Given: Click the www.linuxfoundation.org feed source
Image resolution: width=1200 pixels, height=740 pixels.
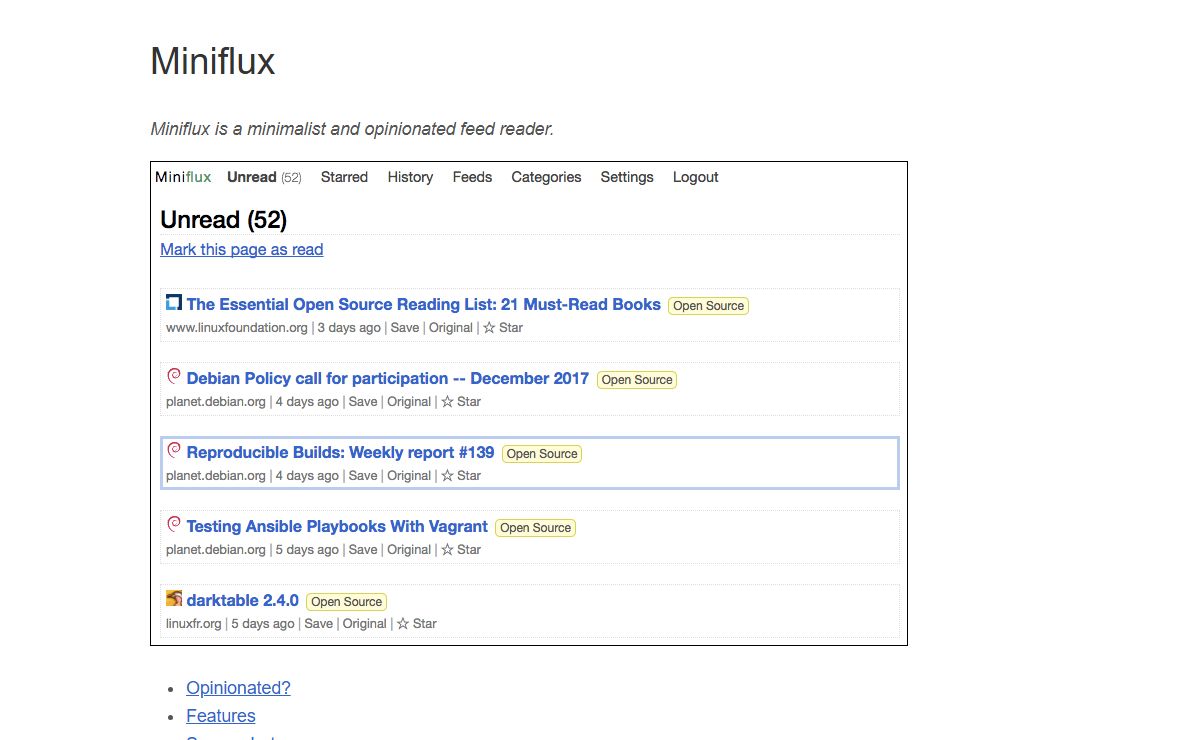Looking at the screenshot, I should 237,328.
